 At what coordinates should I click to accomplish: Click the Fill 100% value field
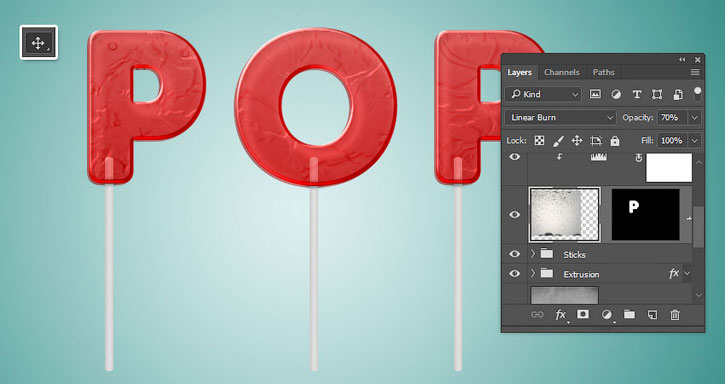pyautogui.click(x=672, y=141)
